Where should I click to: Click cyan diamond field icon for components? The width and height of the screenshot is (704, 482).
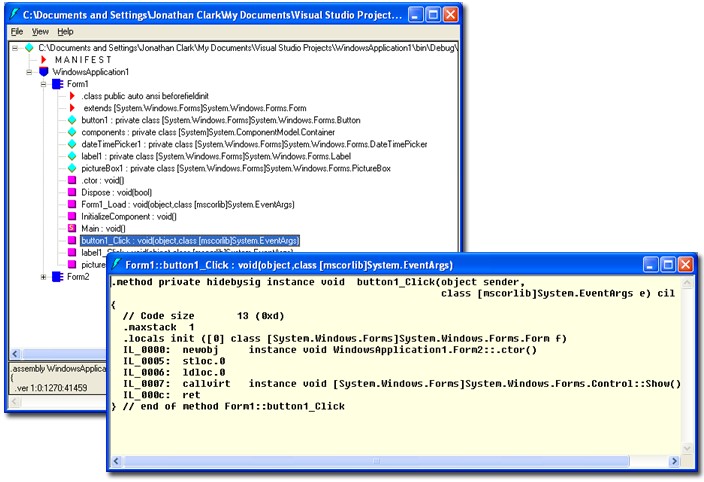pos(72,132)
